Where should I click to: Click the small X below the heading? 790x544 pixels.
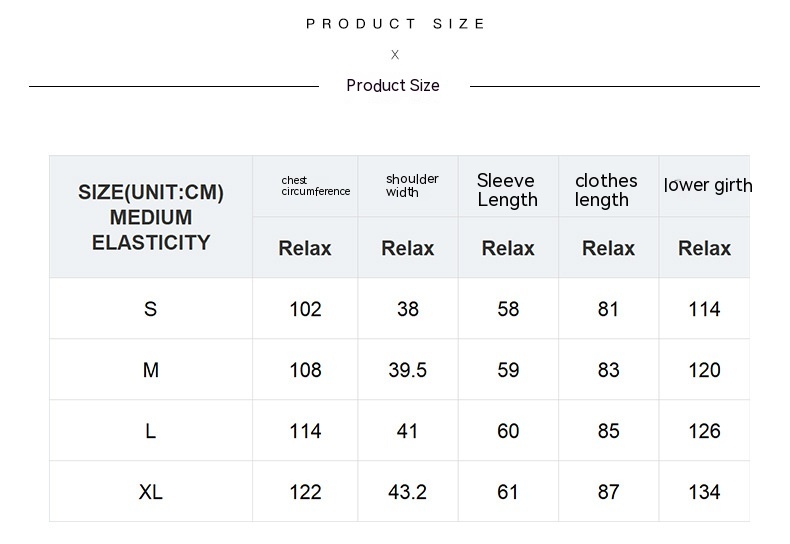coord(395,55)
